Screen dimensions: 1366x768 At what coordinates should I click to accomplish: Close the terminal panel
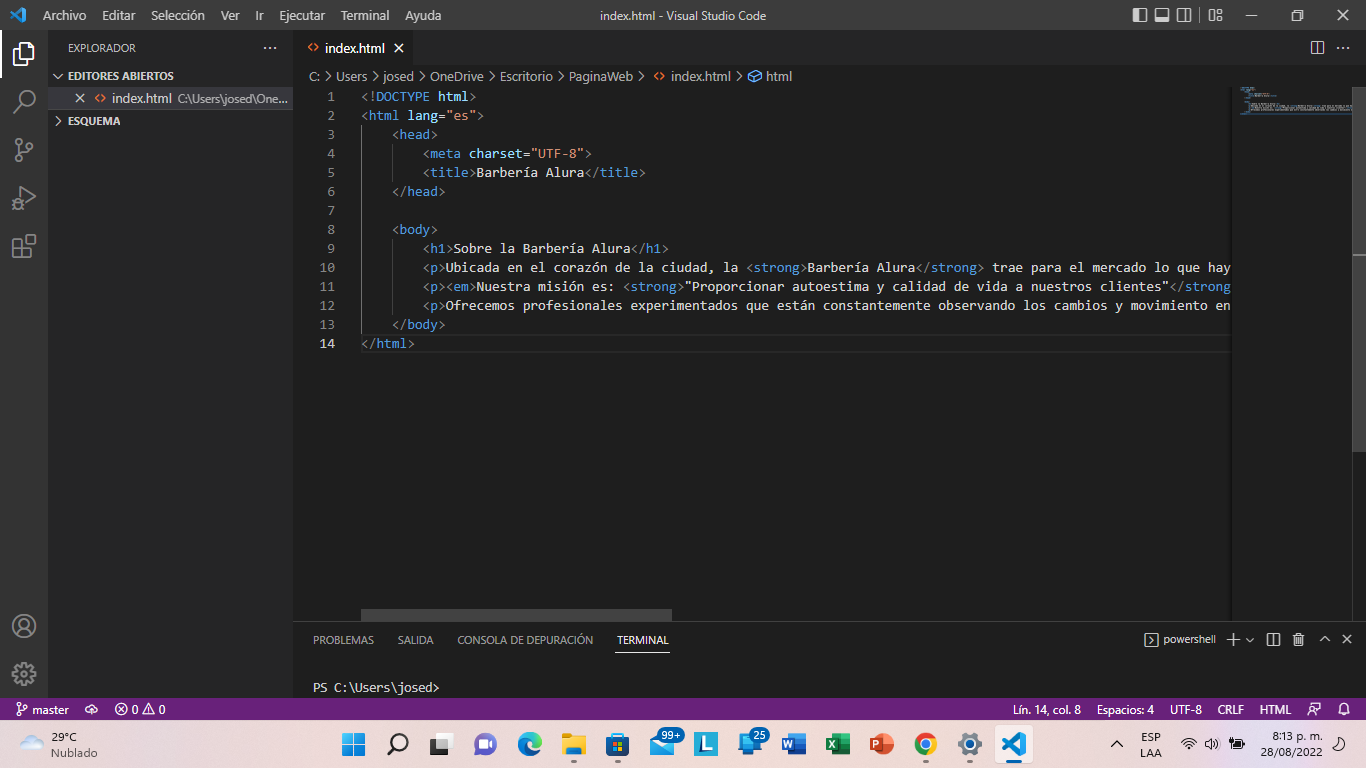click(1347, 639)
